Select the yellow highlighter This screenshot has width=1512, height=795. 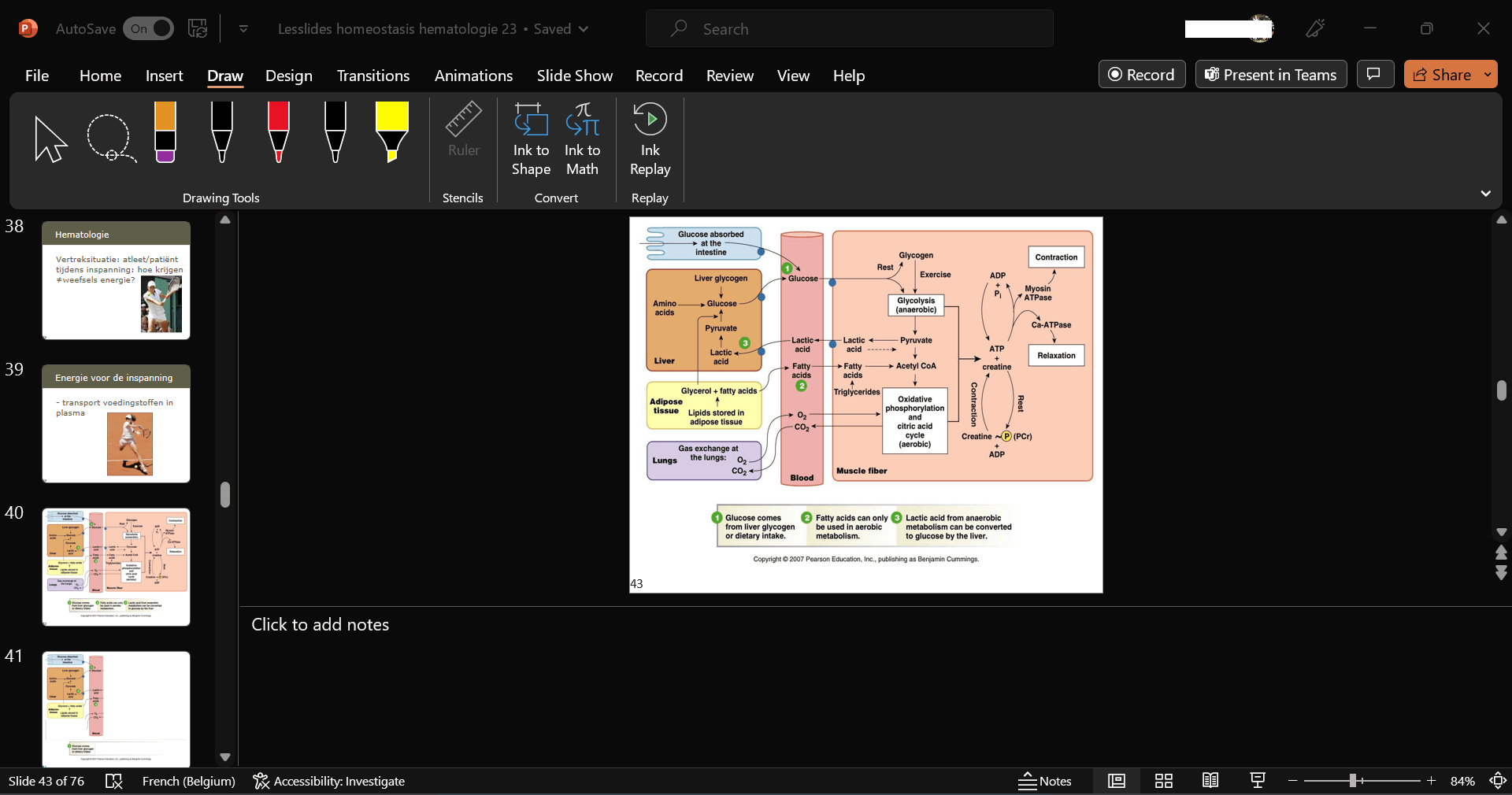click(392, 132)
